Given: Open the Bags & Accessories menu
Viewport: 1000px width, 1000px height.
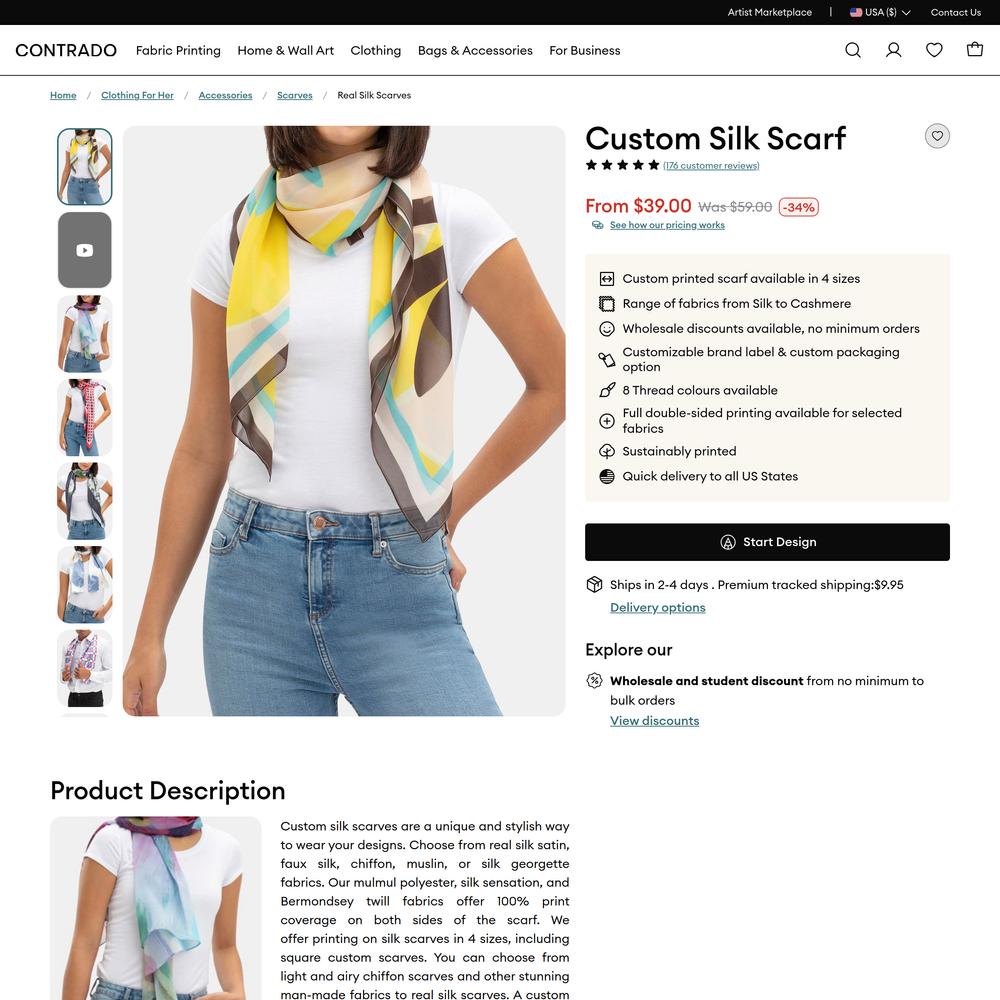Looking at the screenshot, I should pos(475,50).
